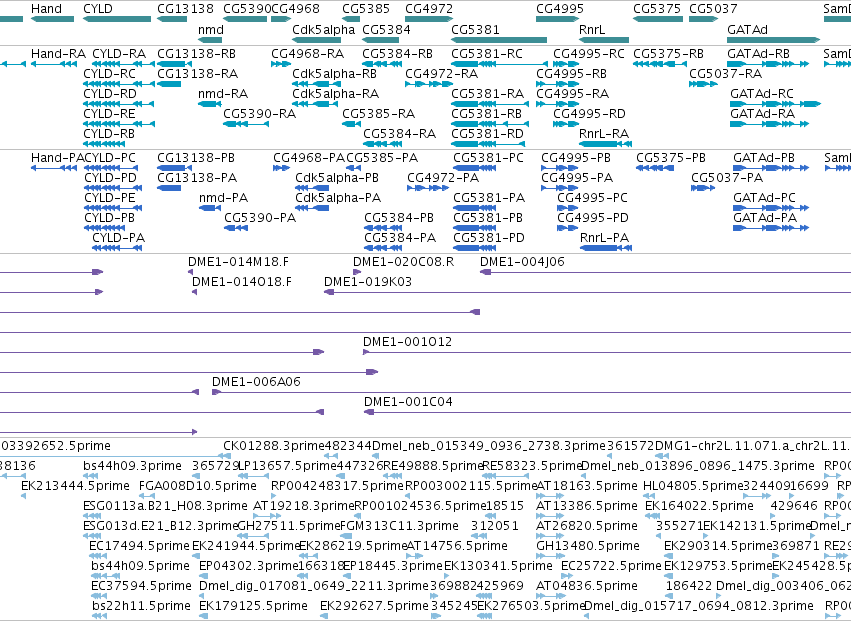This screenshot has height=621, width=851.
Task: Click the DME1-014M18.F BAC end label
Action: [x=238, y=262]
